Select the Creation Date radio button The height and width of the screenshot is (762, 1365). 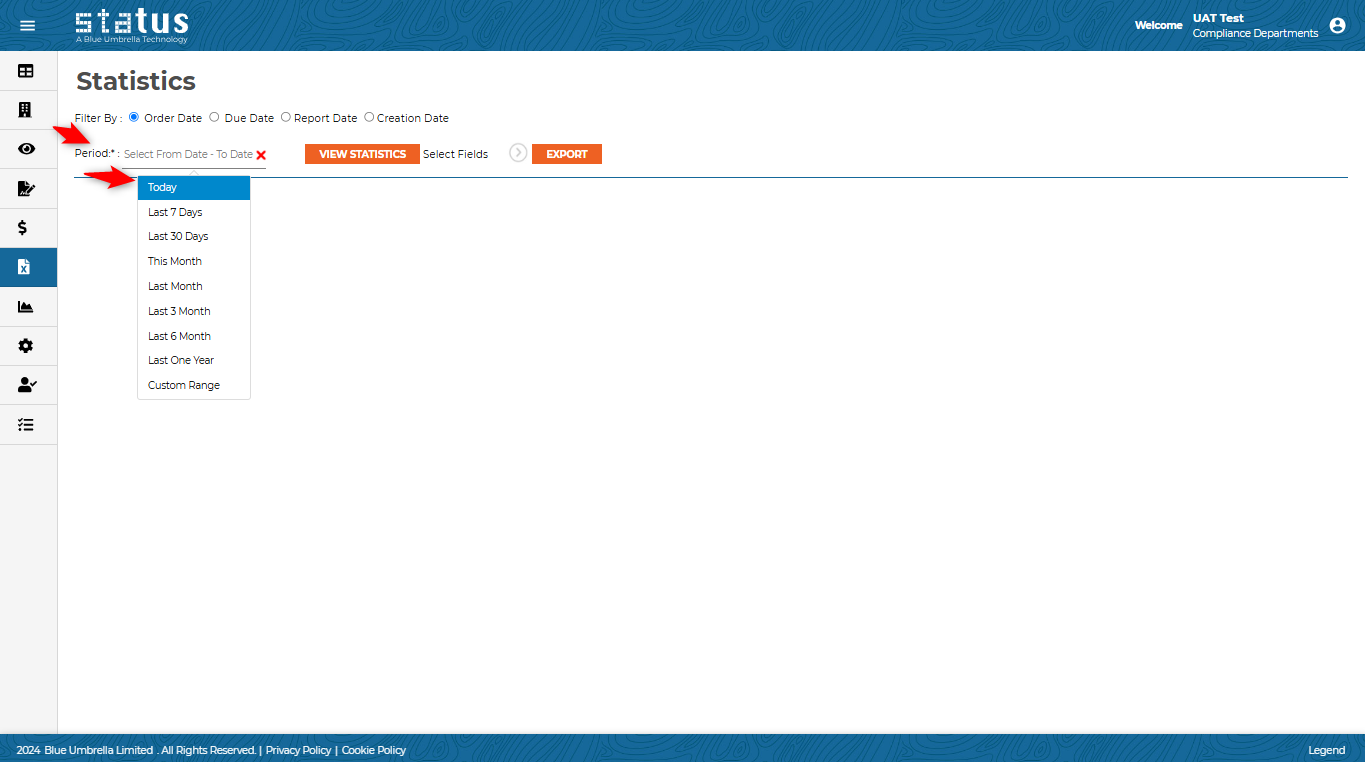[x=369, y=117]
